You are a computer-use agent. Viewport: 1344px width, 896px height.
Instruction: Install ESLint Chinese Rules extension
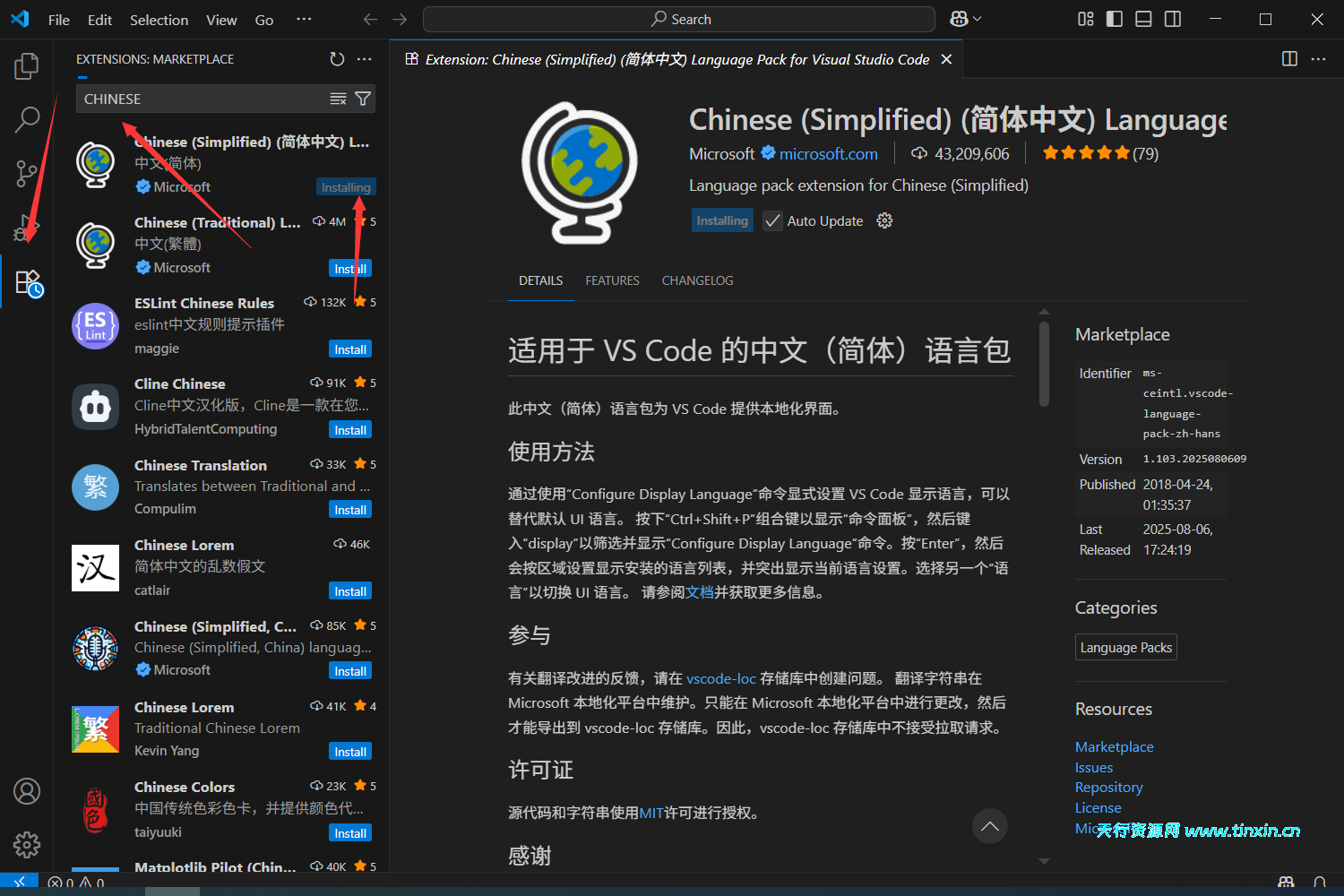coord(350,349)
